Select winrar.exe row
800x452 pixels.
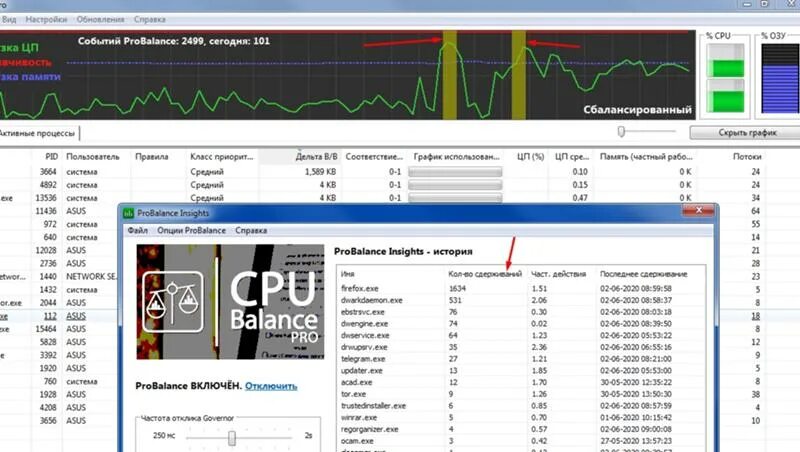coord(520,417)
